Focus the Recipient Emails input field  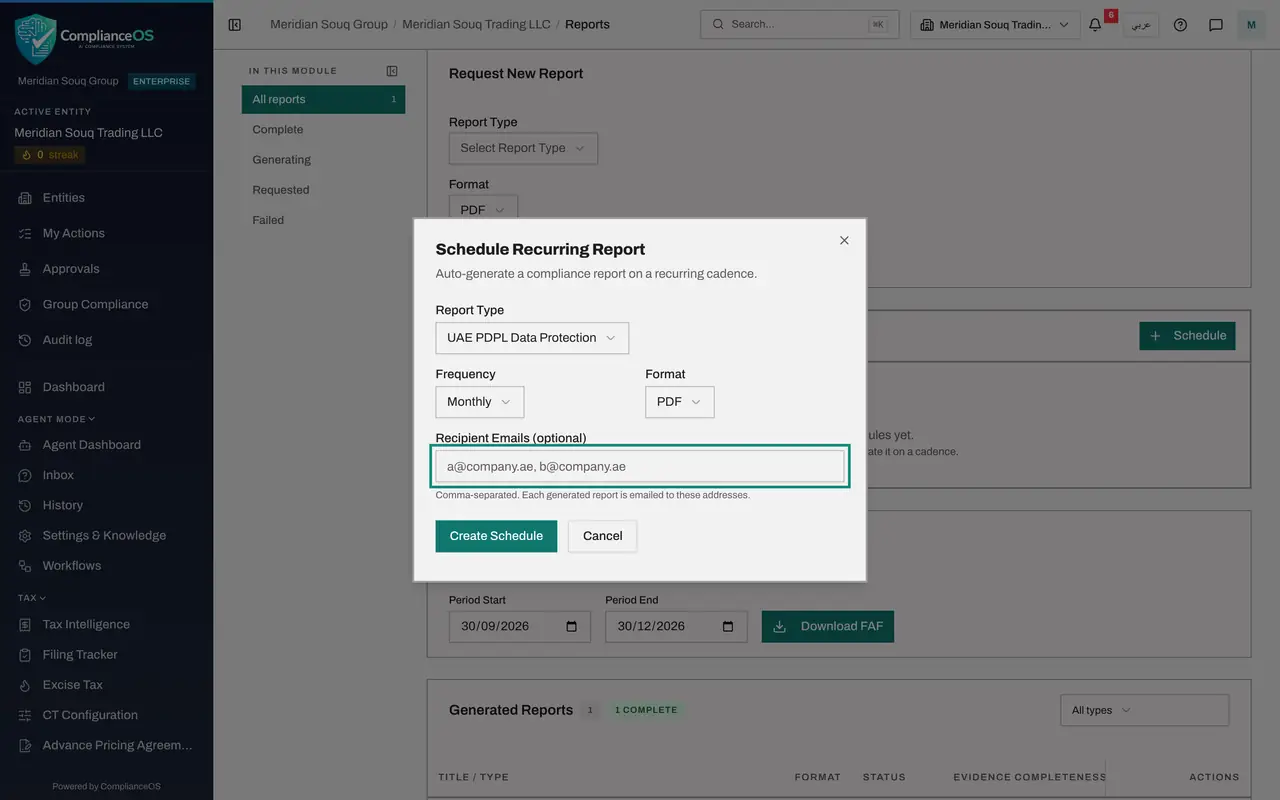coord(640,466)
